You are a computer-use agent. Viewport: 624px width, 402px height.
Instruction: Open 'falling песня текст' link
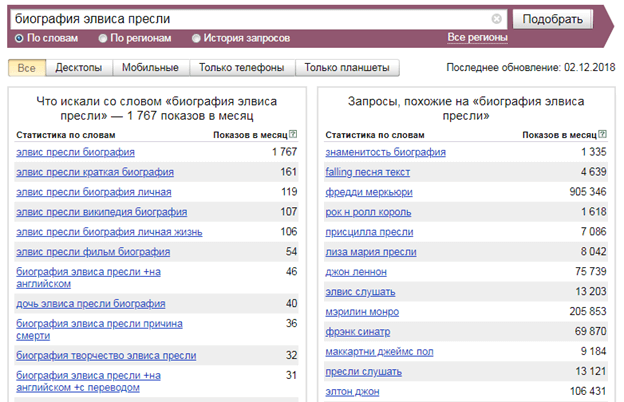click(367, 172)
